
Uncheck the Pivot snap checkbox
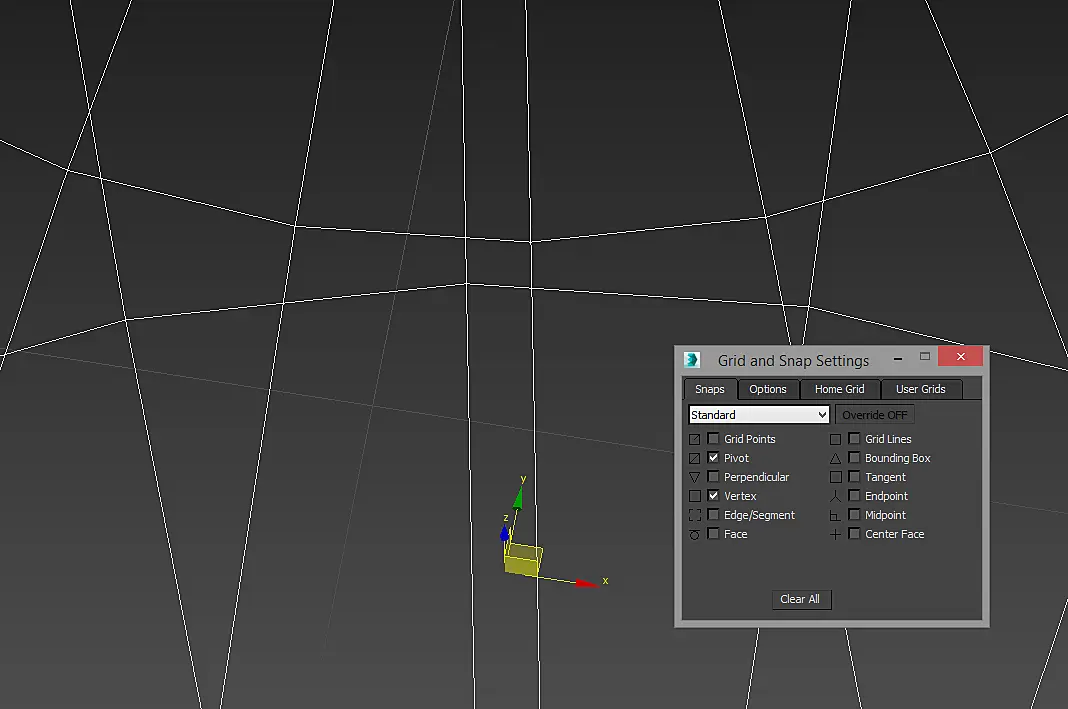coord(713,458)
